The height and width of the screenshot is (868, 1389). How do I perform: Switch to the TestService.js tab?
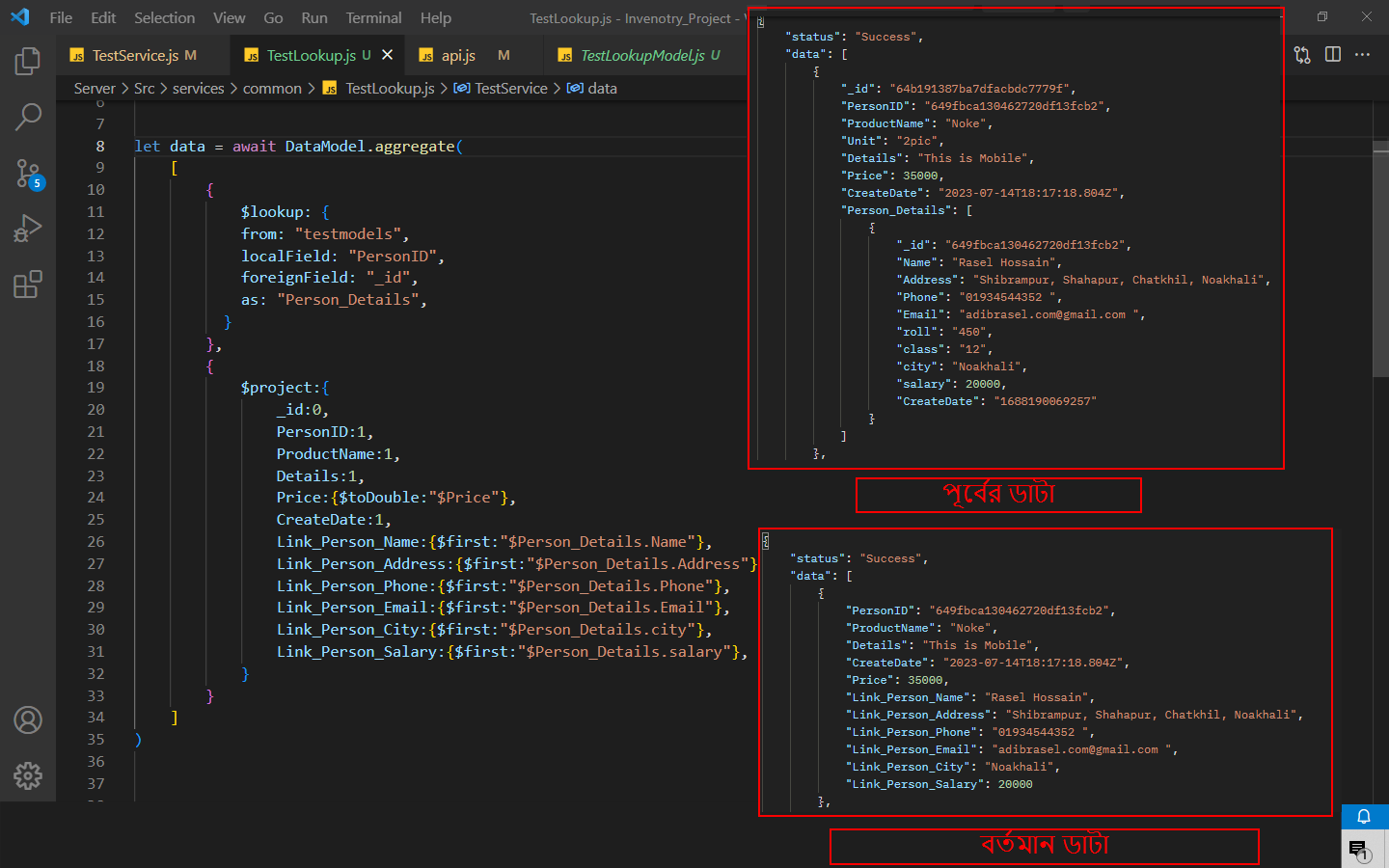pyautogui.click(x=134, y=55)
